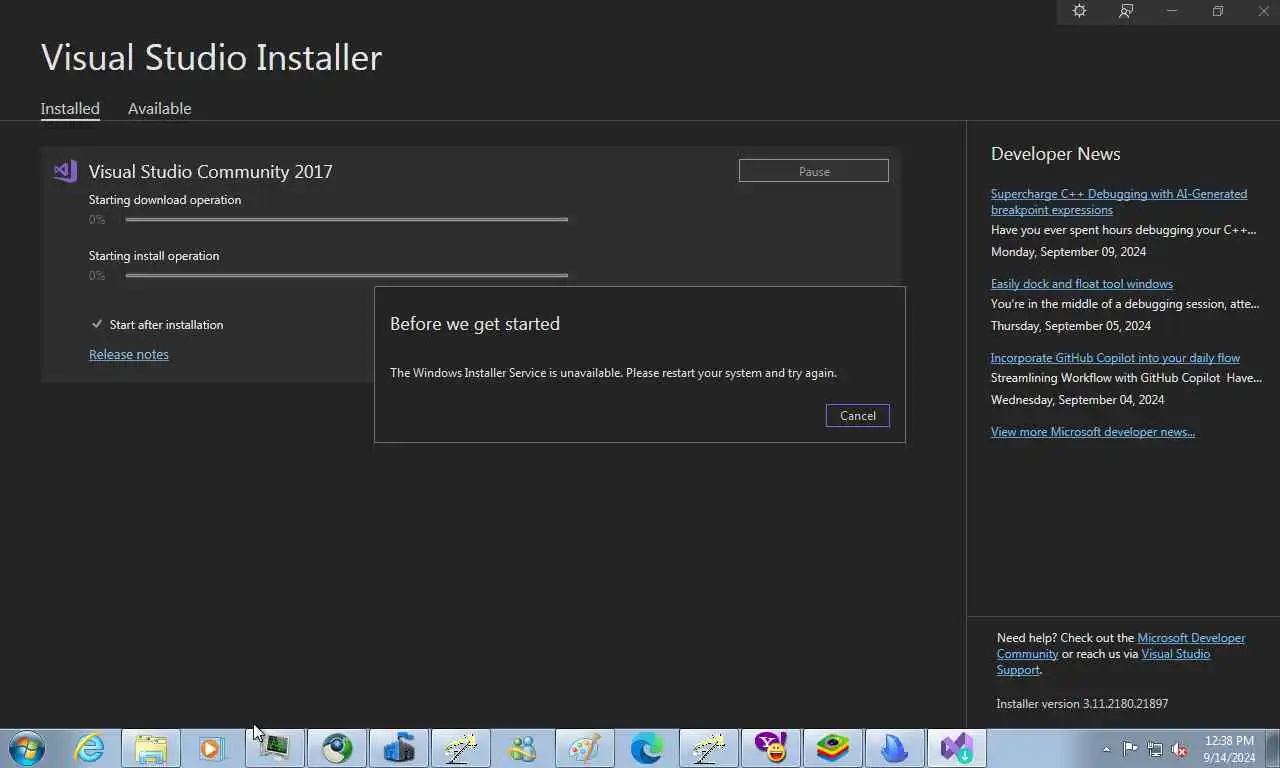Click the install operation progress bar
Screen dimensions: 1280x768
[347, 275]
